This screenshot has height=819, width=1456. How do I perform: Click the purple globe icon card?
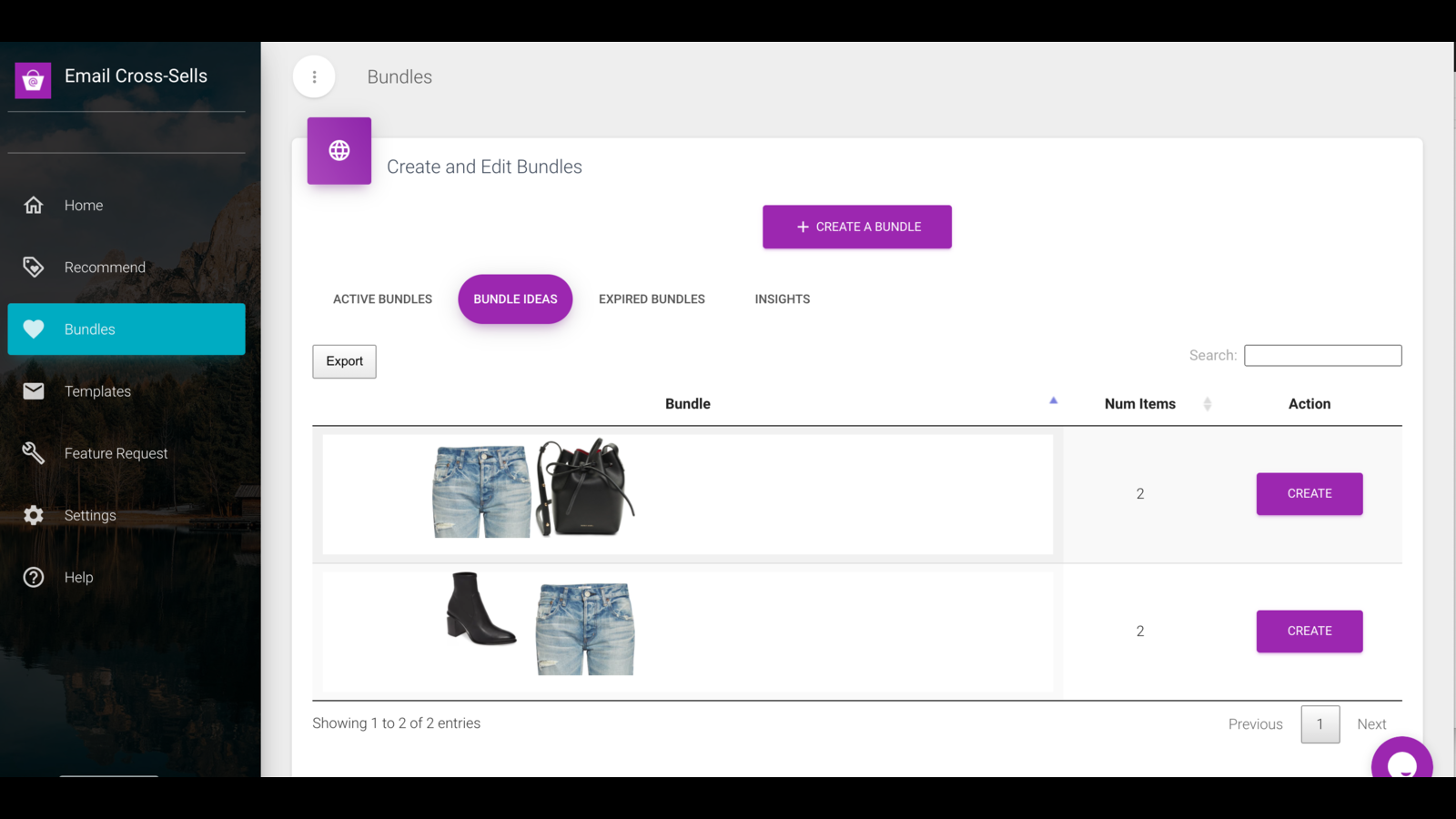point(339,151)
